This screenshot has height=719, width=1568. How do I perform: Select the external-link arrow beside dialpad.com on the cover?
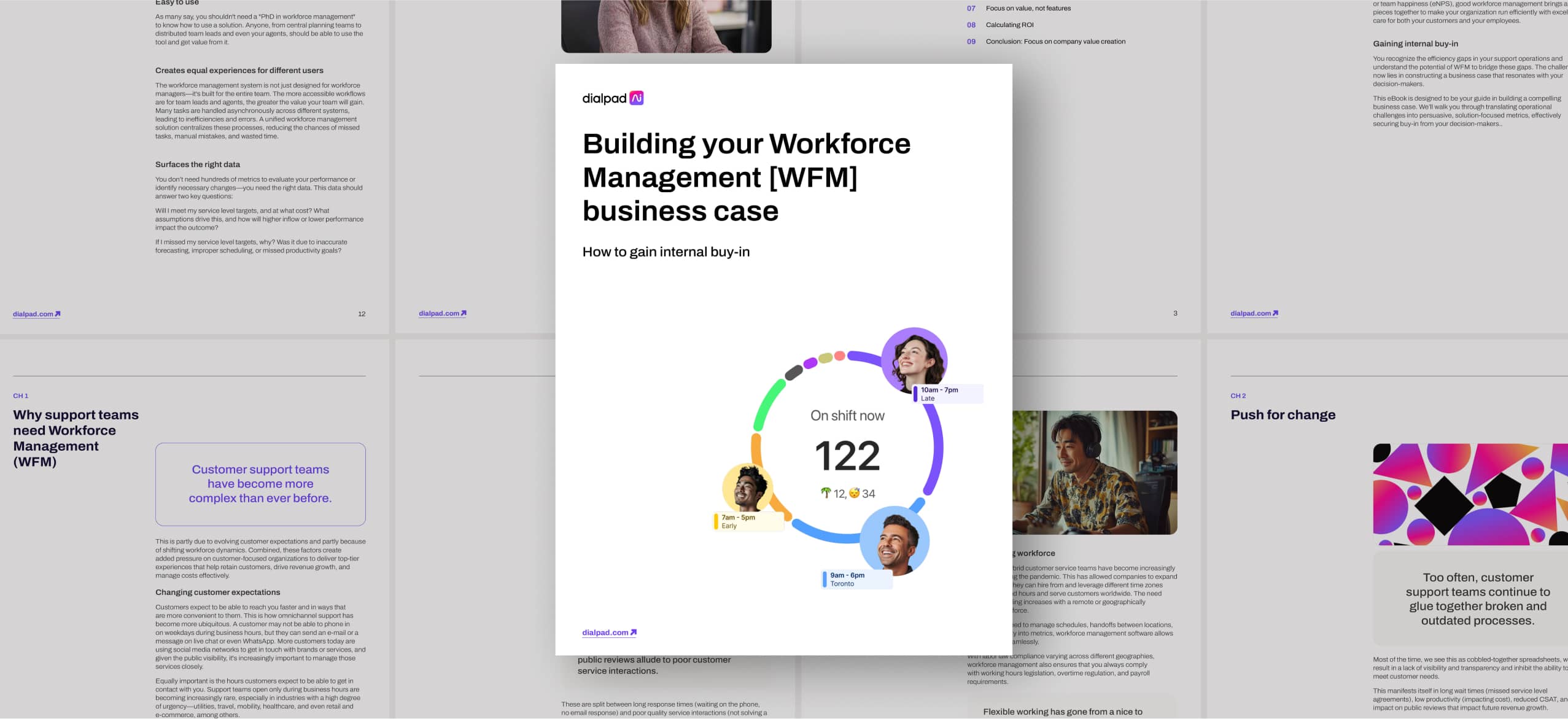click(x=635, y=632)
